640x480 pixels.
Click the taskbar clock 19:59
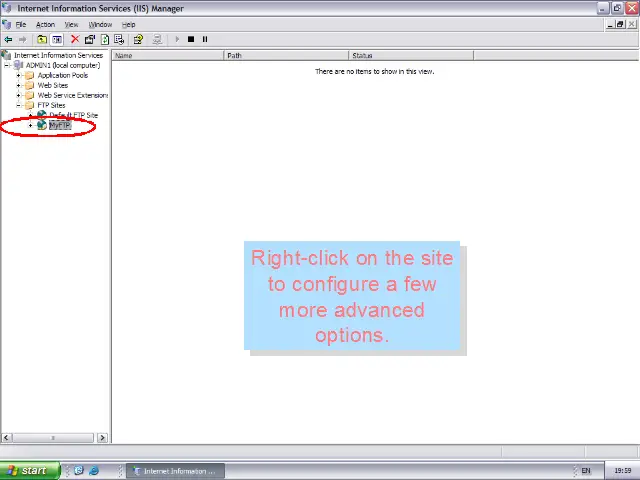tap(623, 471)
